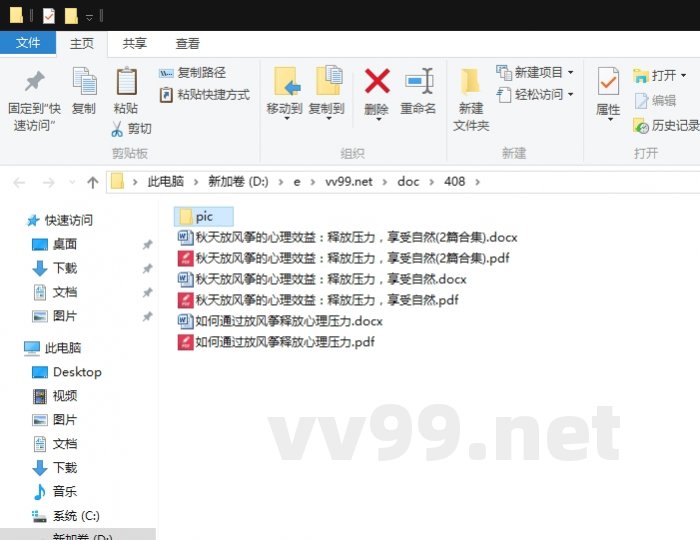This screenshot has width=700, height=540.
Task: Switch to View (查看) tab
Action: pyautogui.click(x=187, y=43)
